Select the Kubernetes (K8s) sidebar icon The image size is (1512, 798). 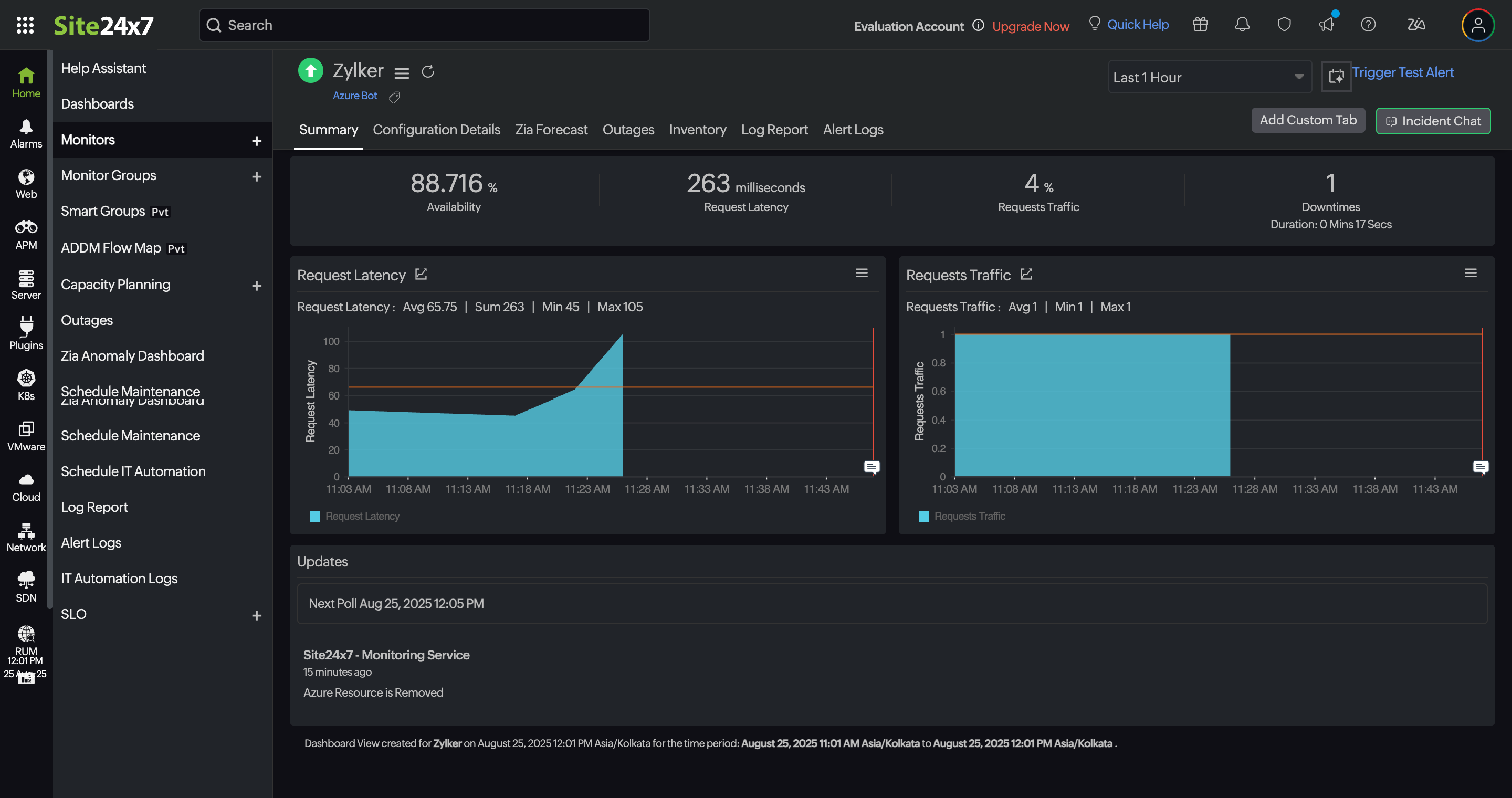pos(25,384)
